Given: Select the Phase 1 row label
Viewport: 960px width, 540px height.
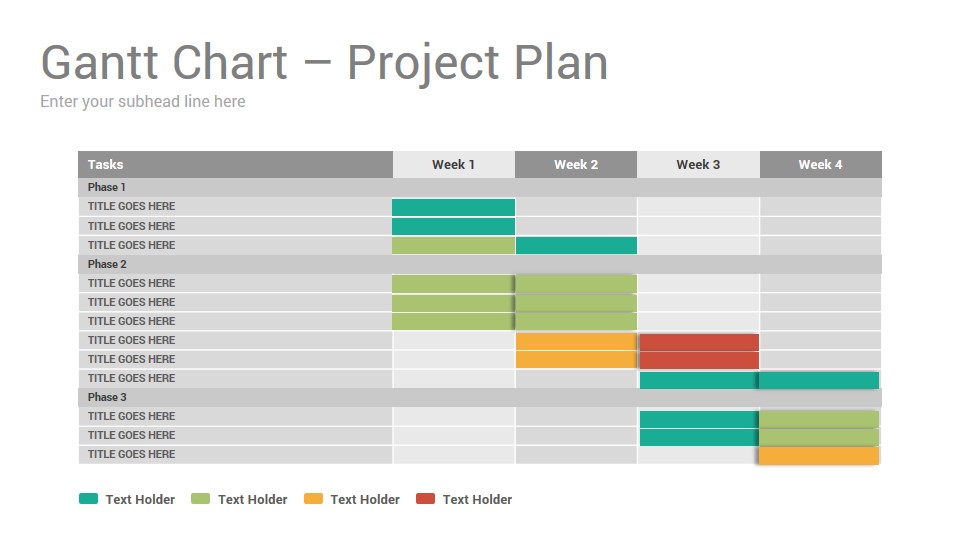Looking at the screenshot, I should coord(107,187).
